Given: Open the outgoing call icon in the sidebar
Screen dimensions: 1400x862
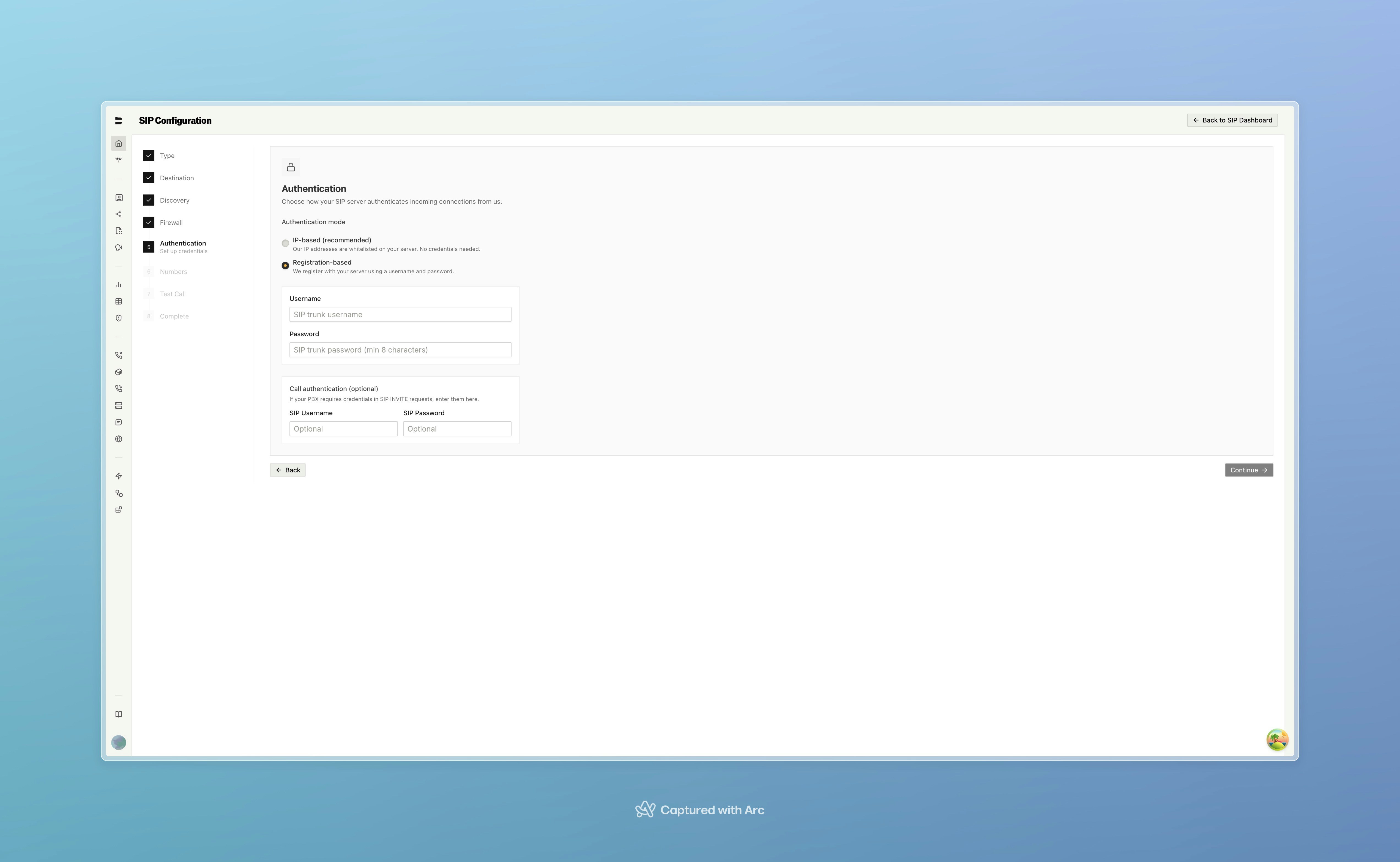Looking at the screenshot, I should click(x=119, y=354).
